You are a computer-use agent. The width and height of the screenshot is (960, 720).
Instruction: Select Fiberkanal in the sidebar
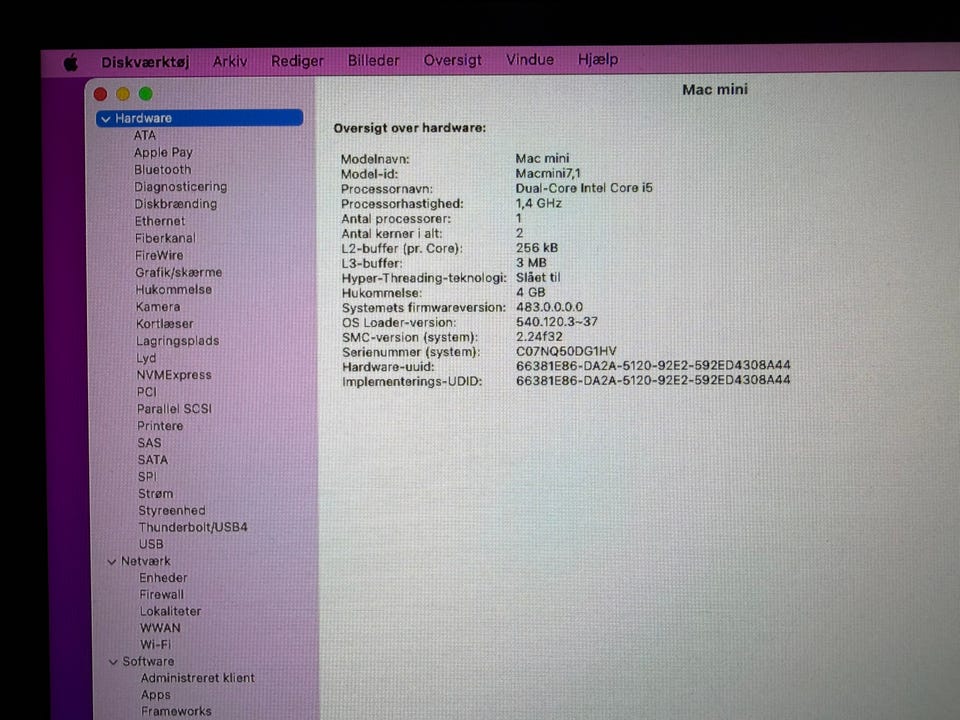pos(165,238)
